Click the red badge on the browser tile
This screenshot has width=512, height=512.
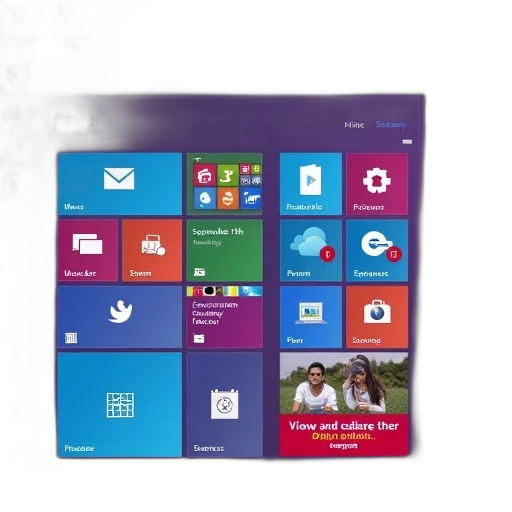tap(394, 255)
